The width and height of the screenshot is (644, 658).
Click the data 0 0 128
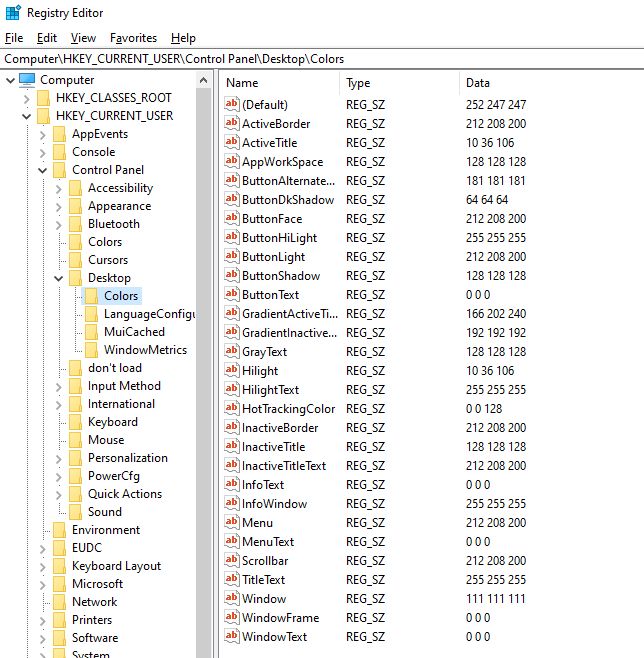(484, 408)
